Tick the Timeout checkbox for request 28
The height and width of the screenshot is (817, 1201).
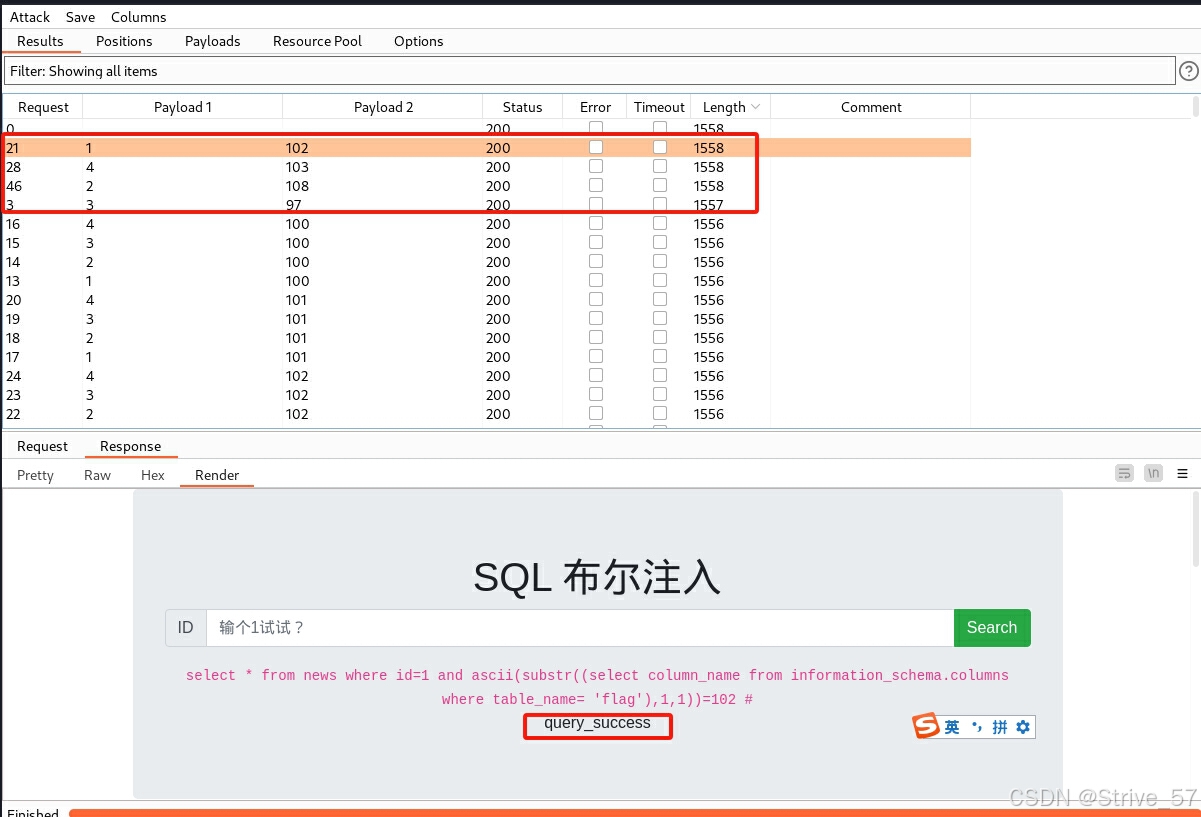pyautogui.click(x=660, y=166)
